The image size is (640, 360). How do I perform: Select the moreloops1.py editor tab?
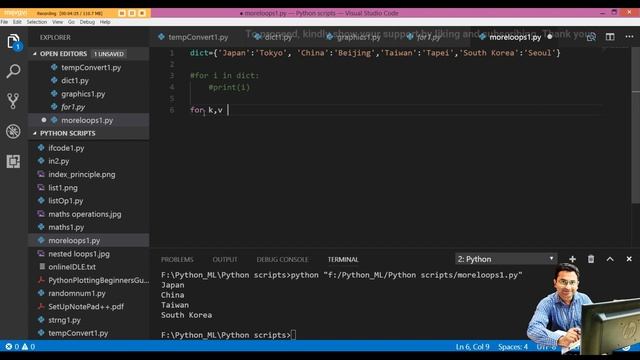[515, 37]
